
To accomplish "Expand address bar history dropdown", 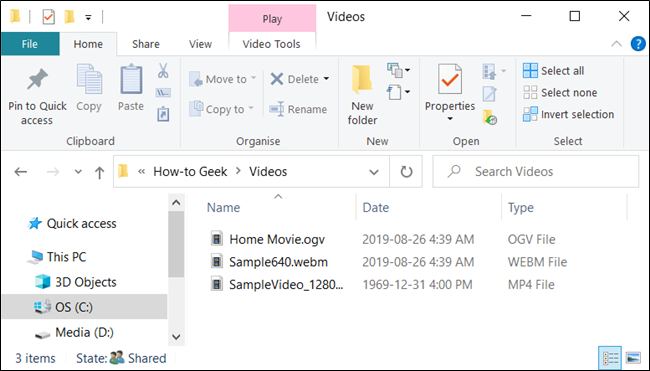I will 374,172.
